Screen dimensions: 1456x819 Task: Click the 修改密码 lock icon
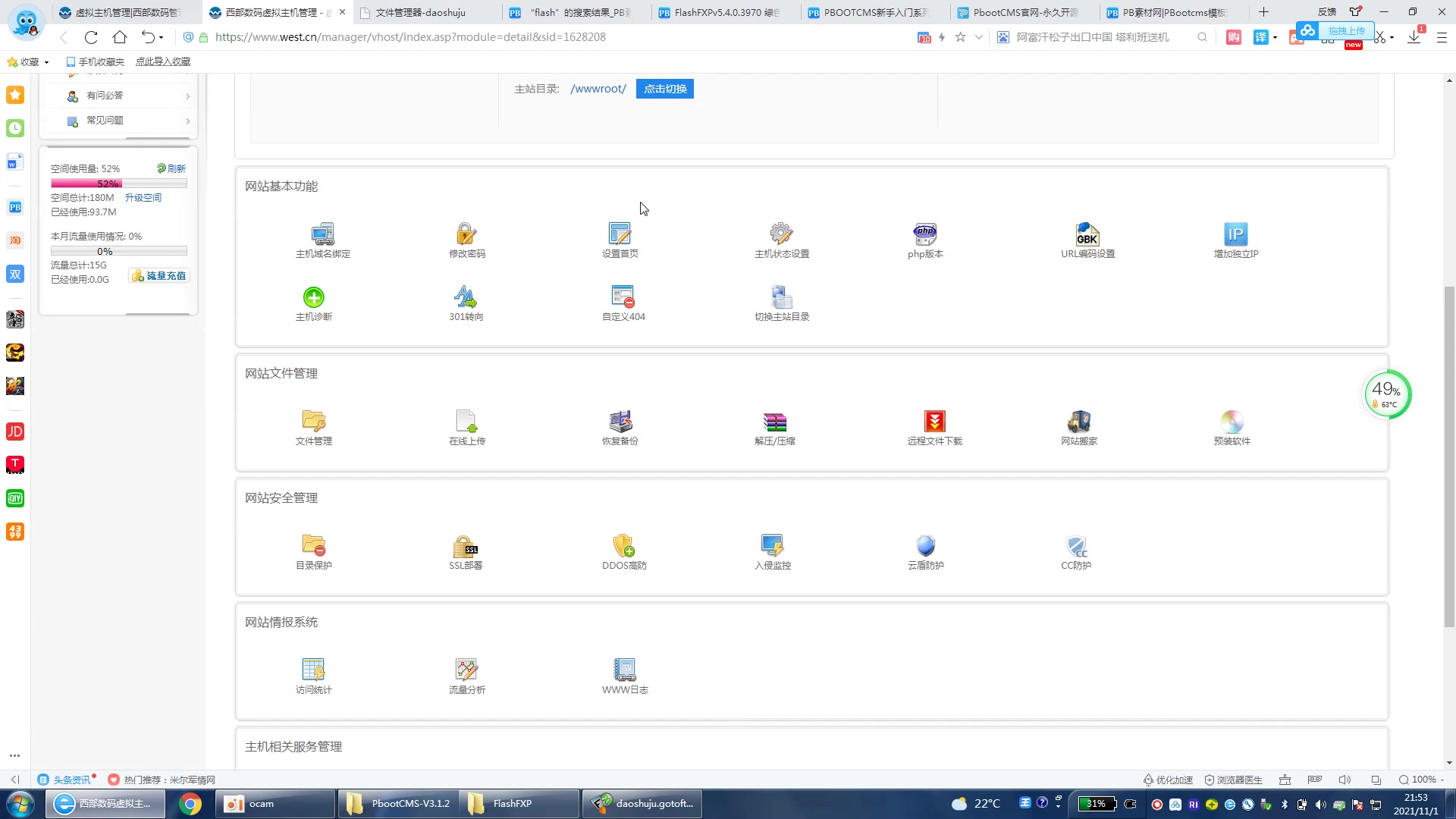(466, 234)
